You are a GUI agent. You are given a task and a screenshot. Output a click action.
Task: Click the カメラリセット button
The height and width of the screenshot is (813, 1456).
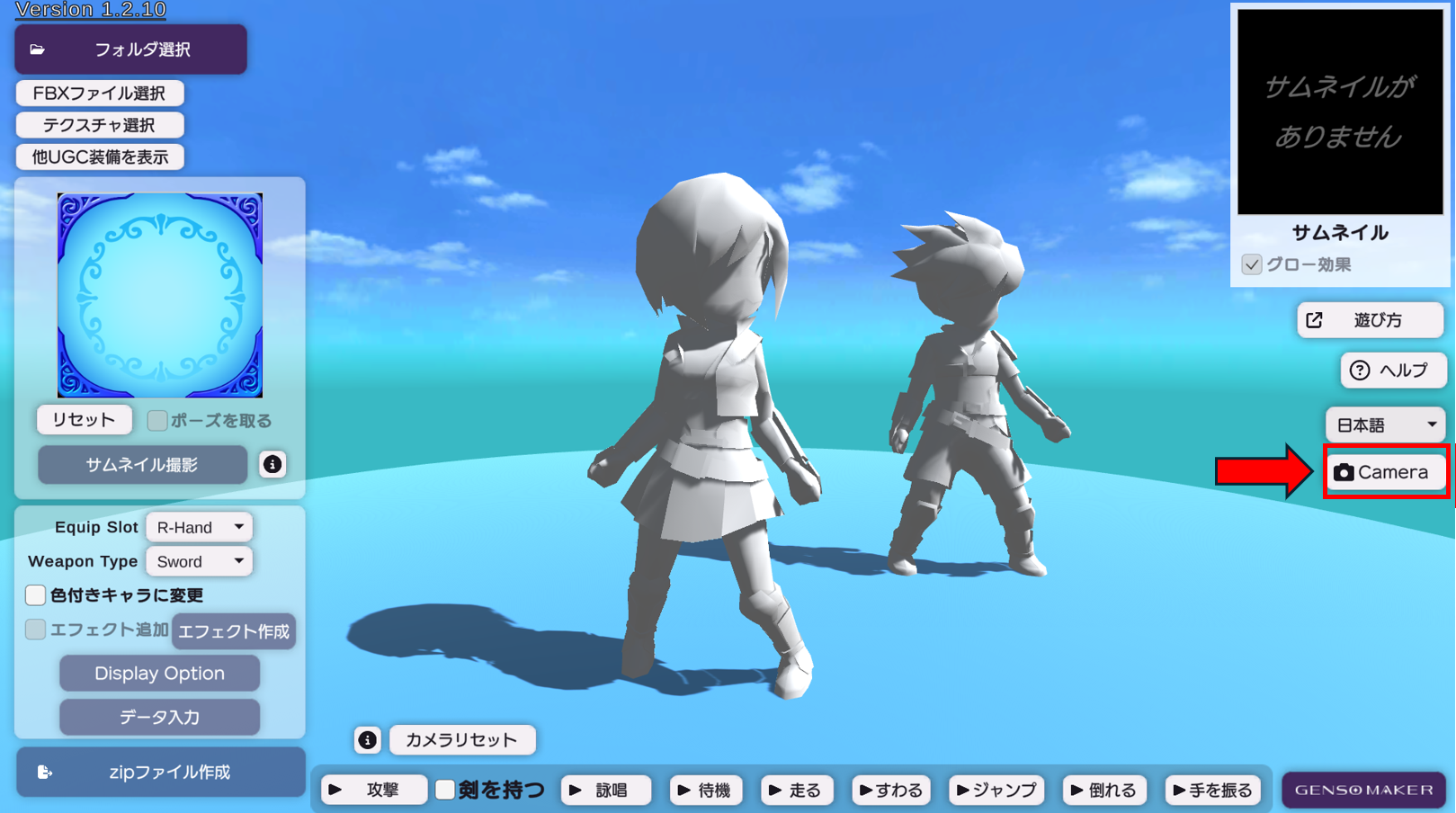[462, 739]
